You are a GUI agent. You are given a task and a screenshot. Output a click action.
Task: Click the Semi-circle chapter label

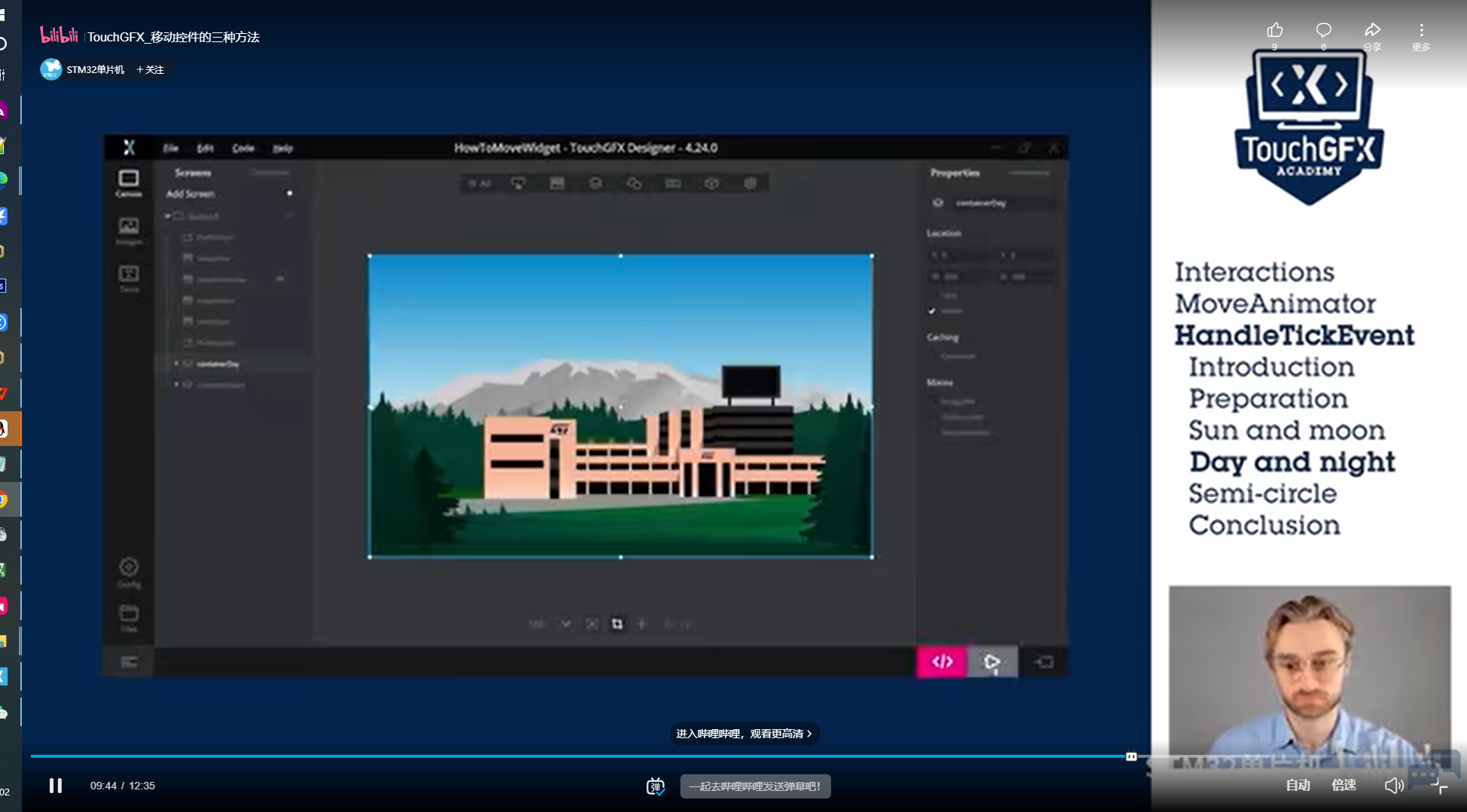point(1263,493)
